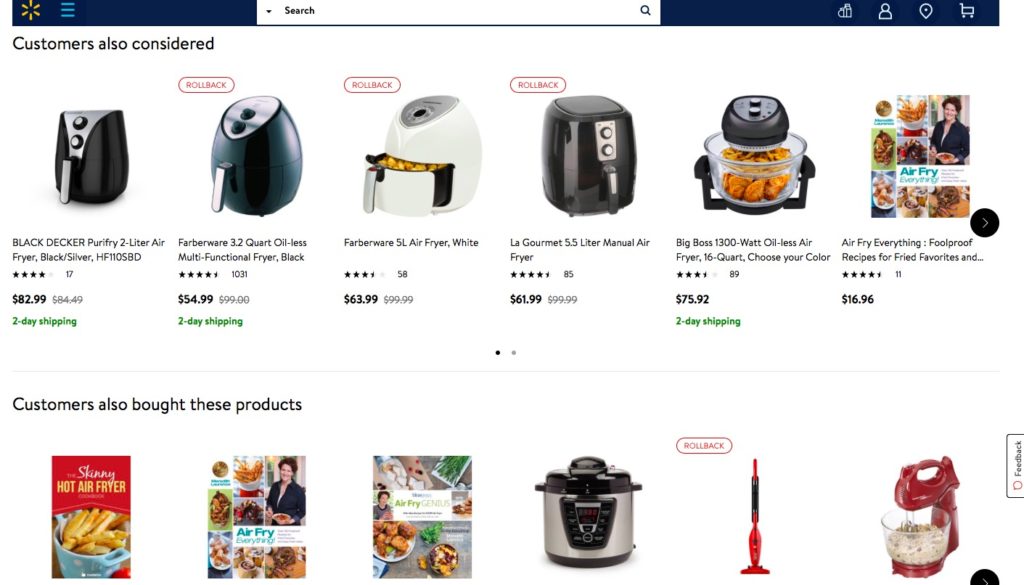This screenshot has width=1024, height=585.
Task: Click the Skinny Hot Air Fryer cookbook image
Action: click(91, 516)
